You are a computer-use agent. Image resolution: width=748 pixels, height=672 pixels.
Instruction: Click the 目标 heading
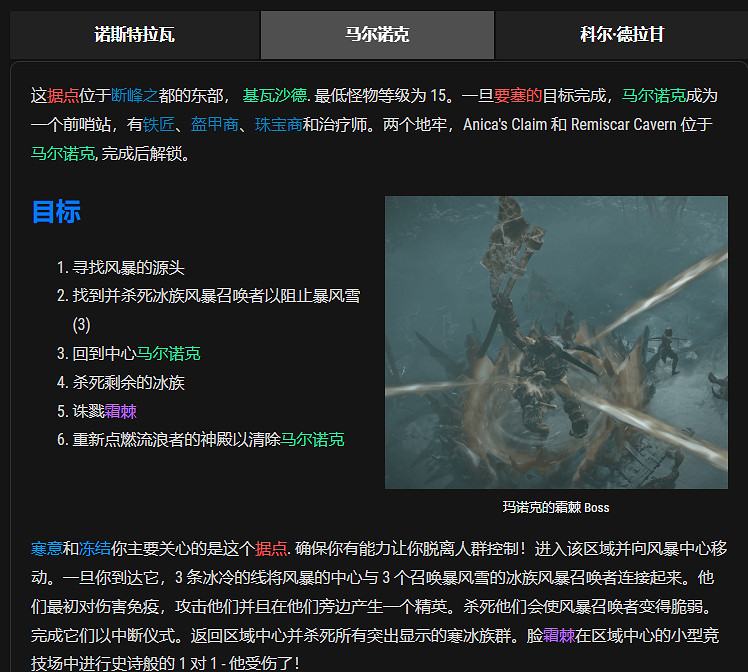pyautogui.click(x=56, y=212)
